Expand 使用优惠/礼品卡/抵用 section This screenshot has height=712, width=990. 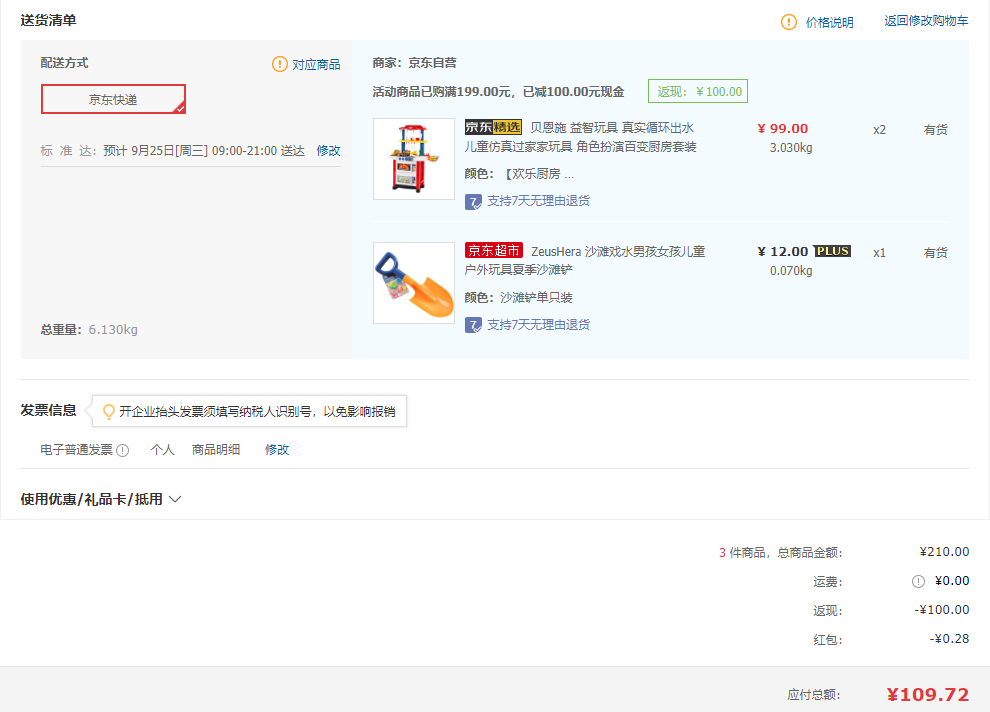click(x=101, y=499)
